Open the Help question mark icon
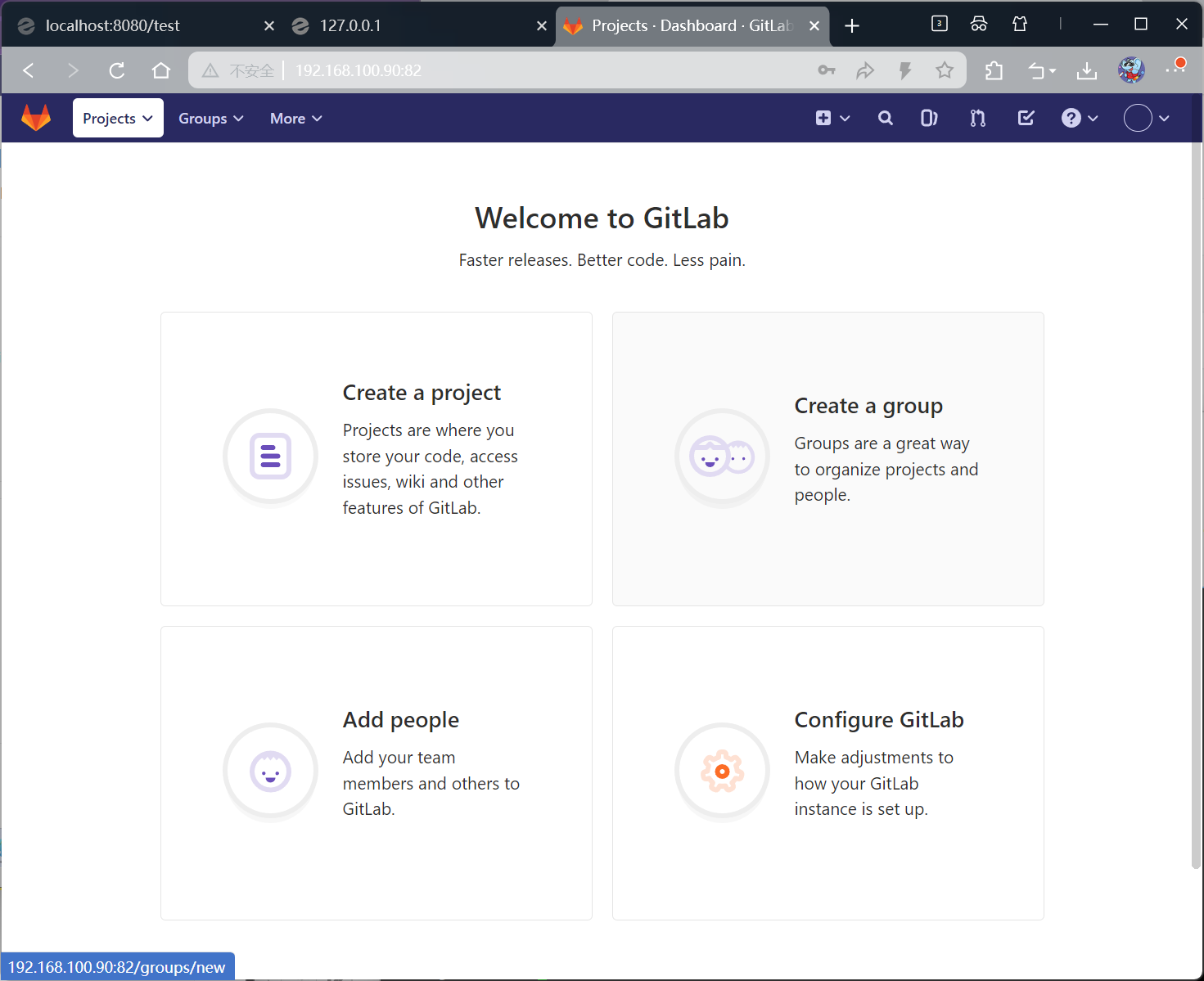The height and width of the screenshot is (981, 1204). (x=1071, y=118)
